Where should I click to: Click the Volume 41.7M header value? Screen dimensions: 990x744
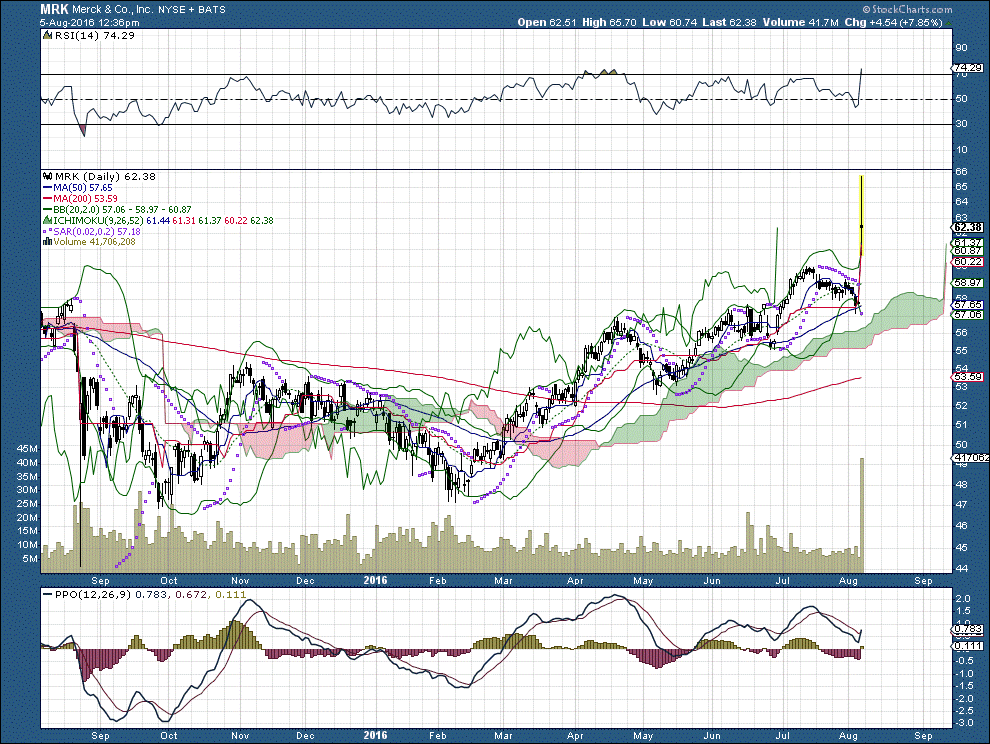801,22
